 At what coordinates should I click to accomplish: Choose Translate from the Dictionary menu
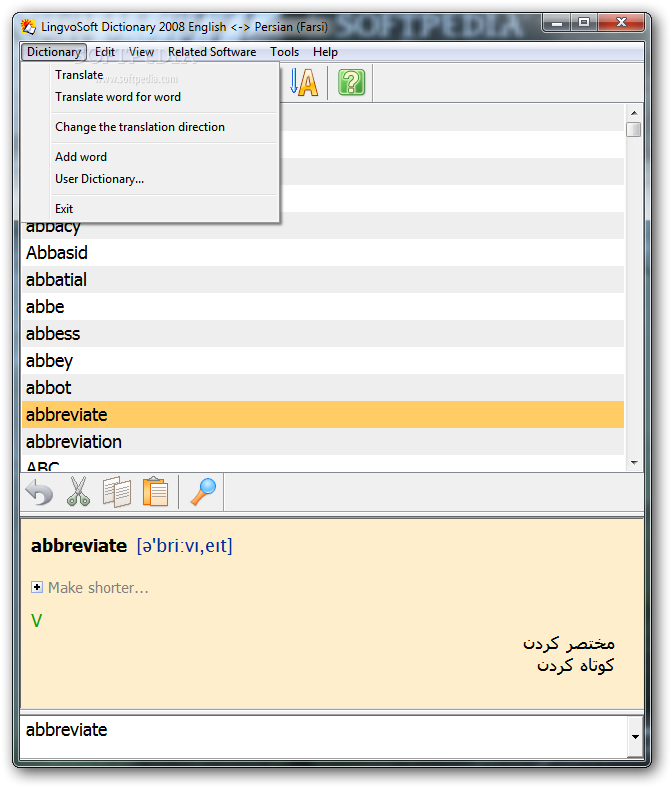(165, 75)
